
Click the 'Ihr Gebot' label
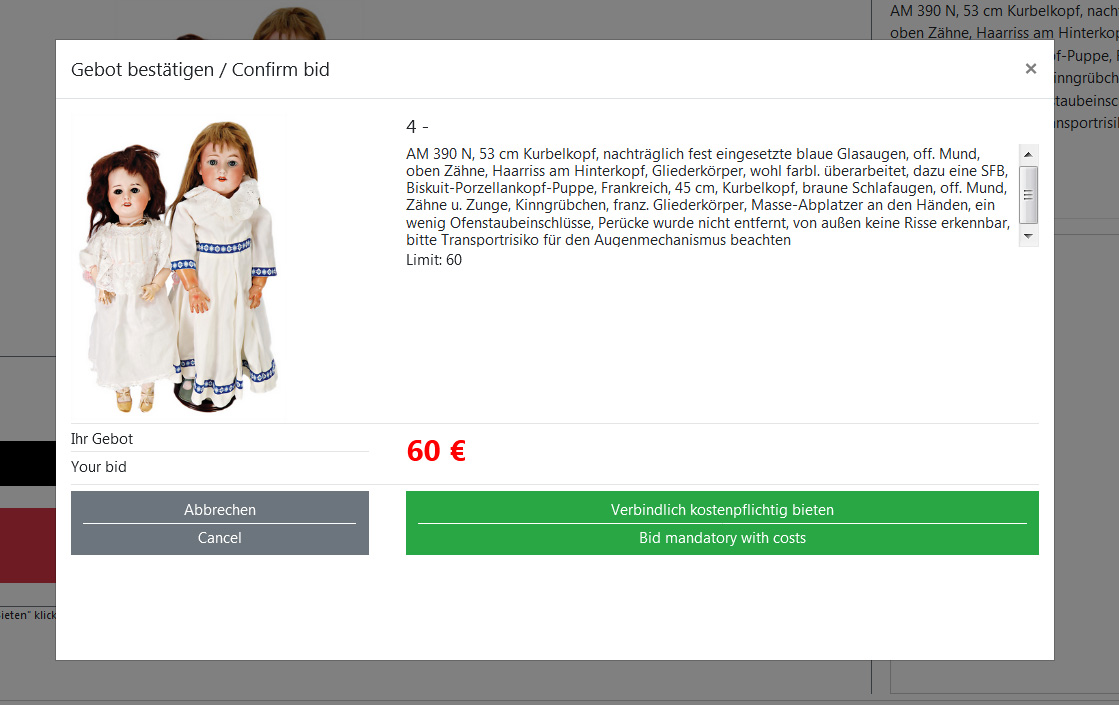pyautogui.click(x=102, y=439)
